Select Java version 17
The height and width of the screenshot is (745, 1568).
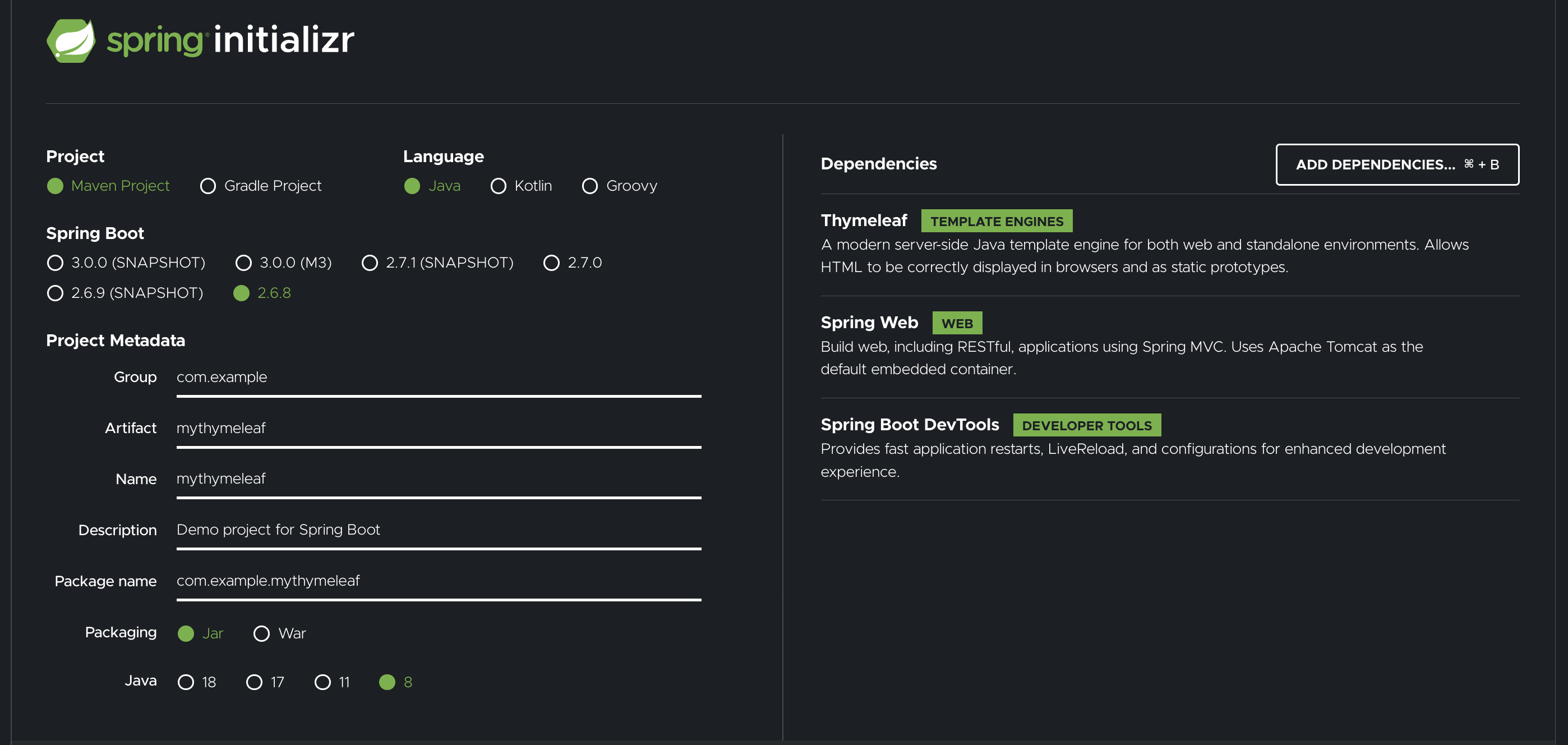[x=255, y=682]
